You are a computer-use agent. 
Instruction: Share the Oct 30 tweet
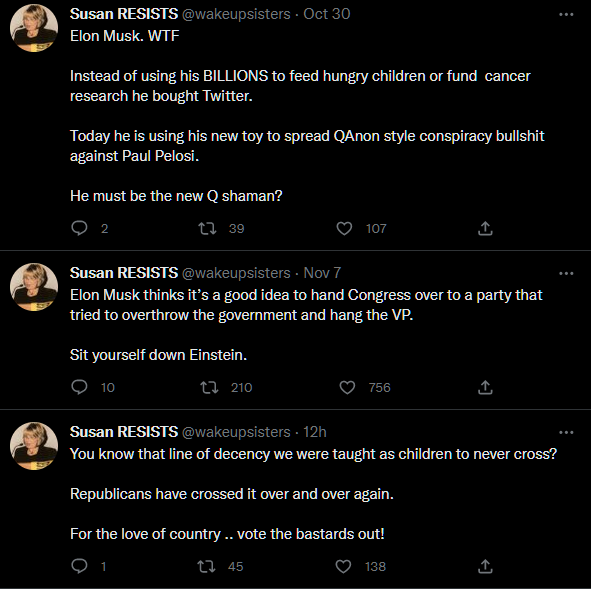[485, 228]
